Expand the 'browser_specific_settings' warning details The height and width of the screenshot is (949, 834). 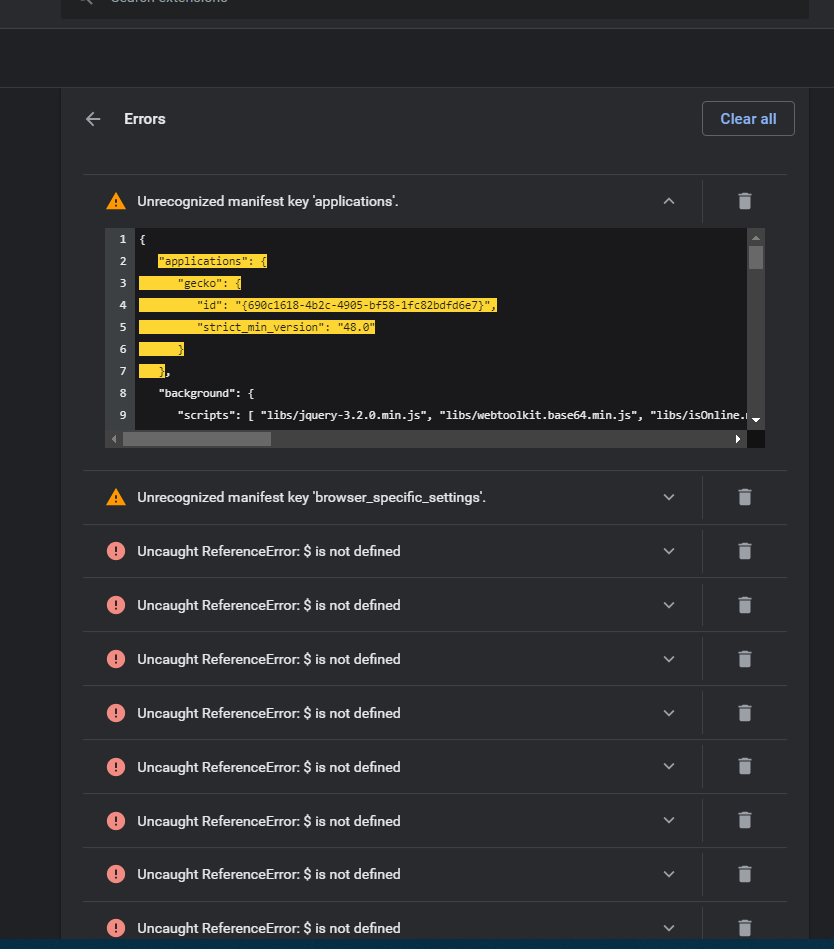[x=669, y=497]
